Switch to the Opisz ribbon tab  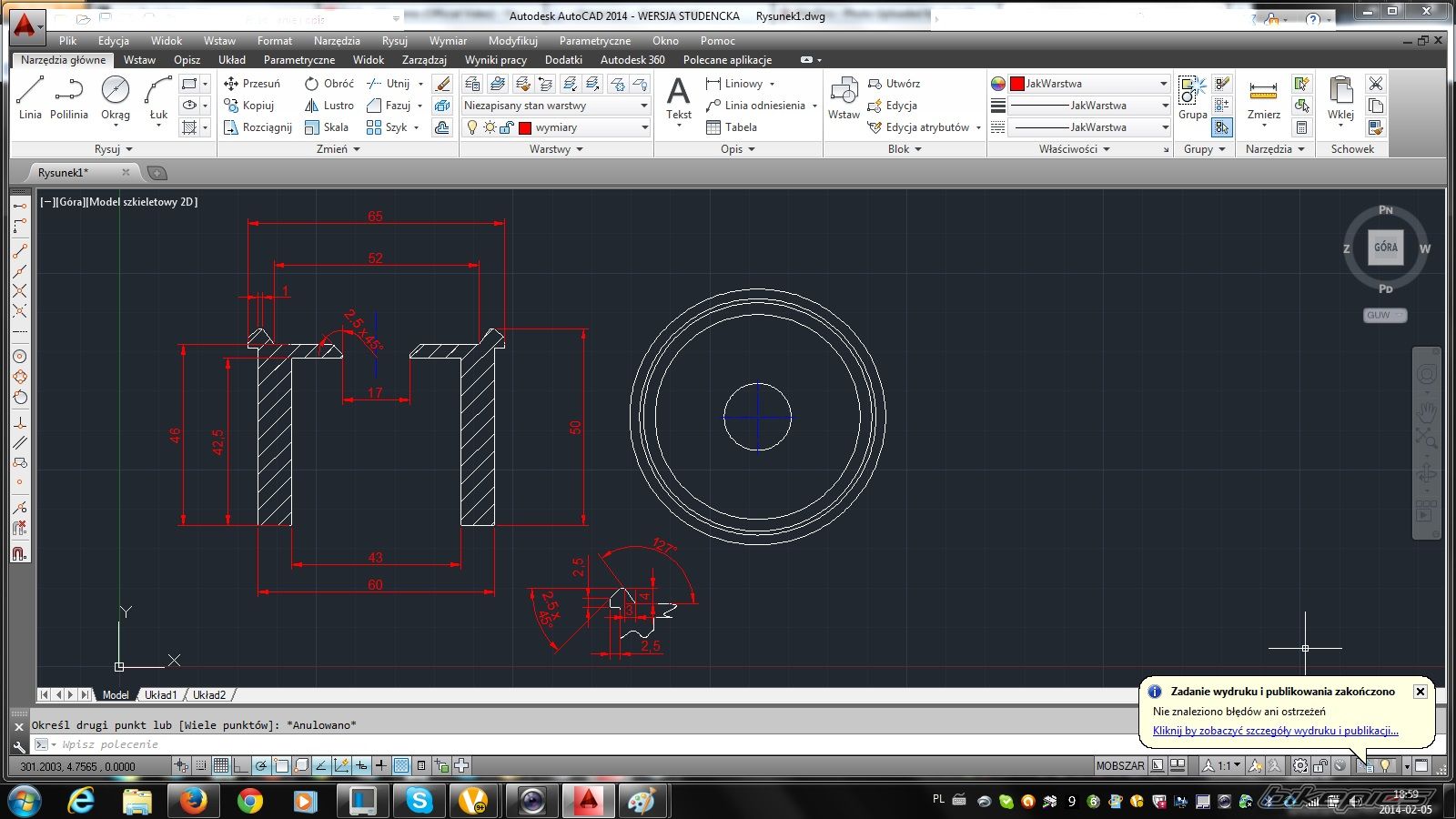[187, 60]
